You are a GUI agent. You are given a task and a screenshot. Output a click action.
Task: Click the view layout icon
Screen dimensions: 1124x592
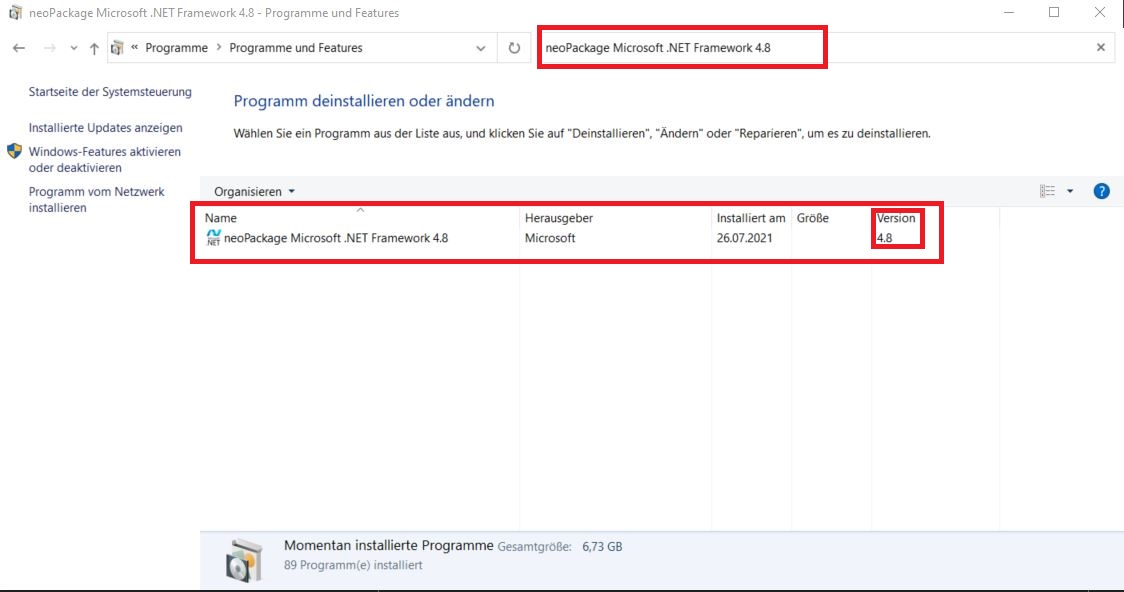(1047, 191)
